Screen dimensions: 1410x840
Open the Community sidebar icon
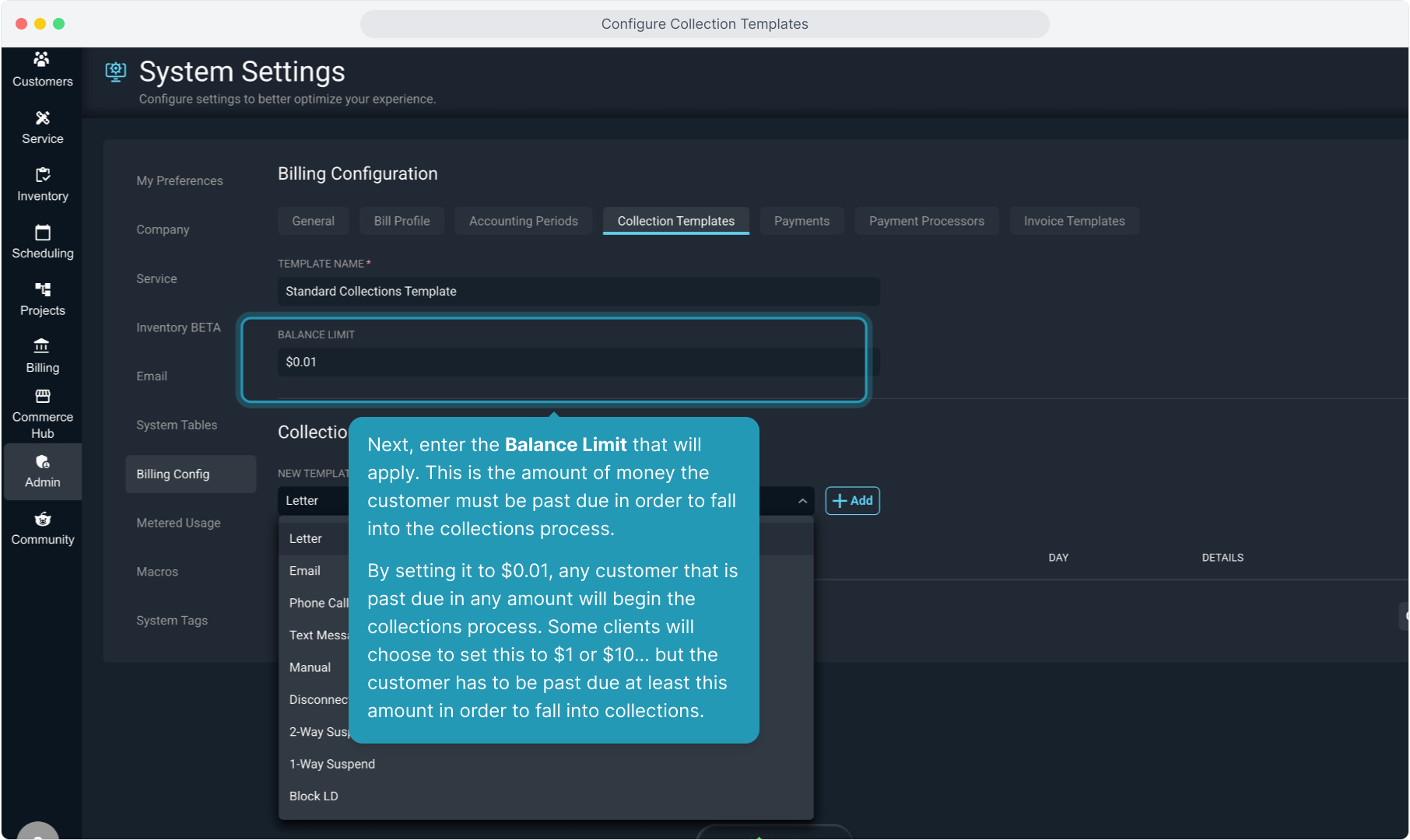(42, 520)
